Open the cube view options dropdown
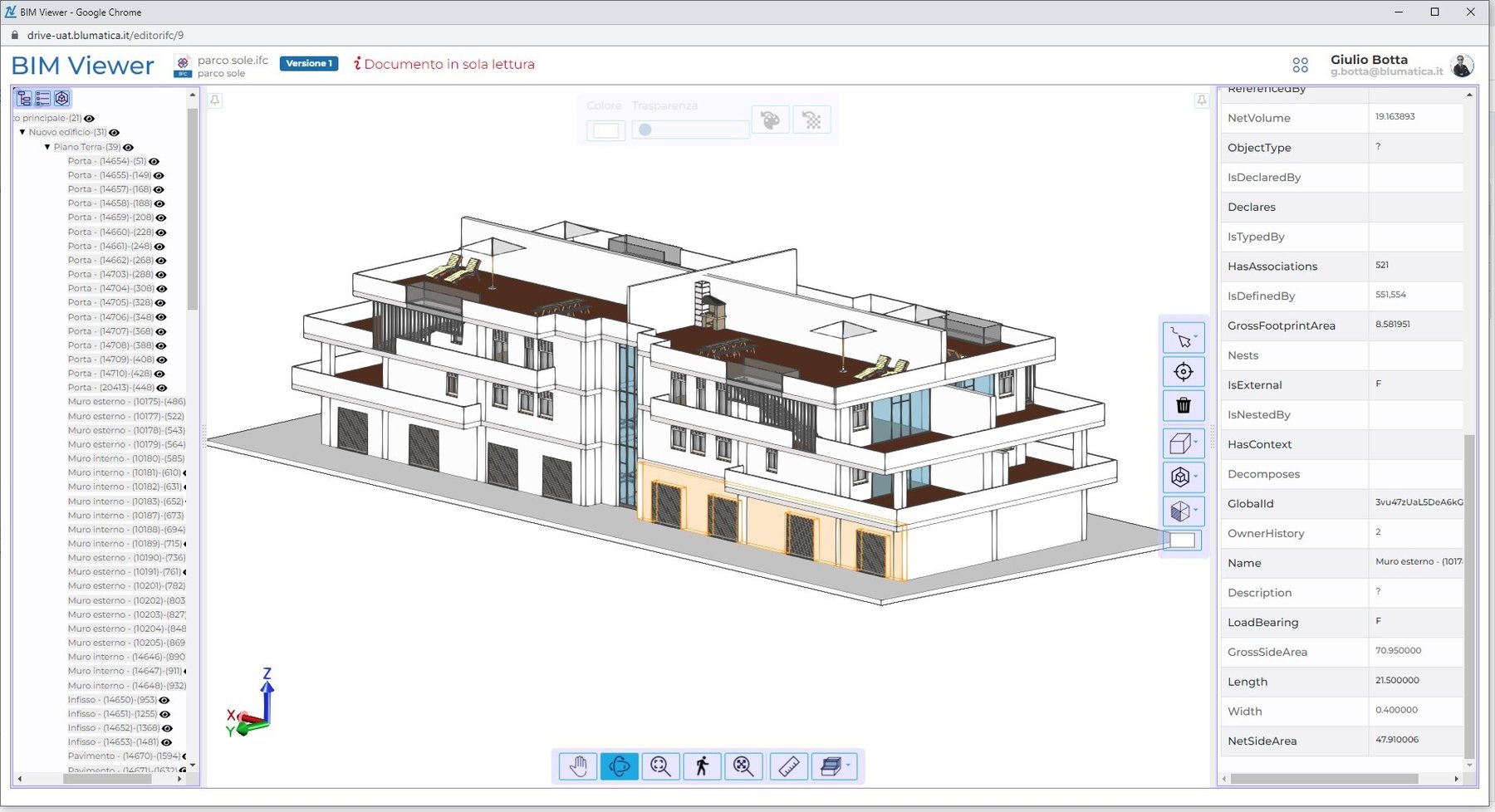Screen dimensions: 1495x812 1196,443
